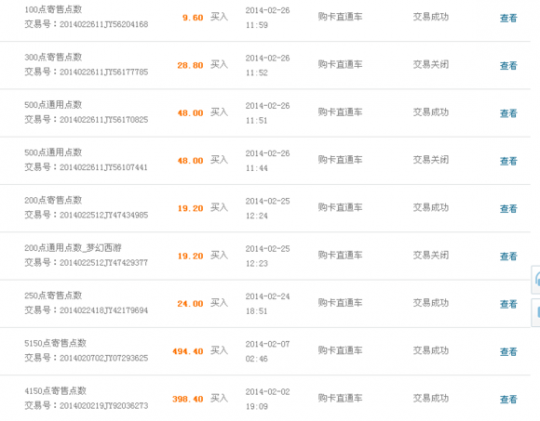The height and width of the screenshot is (421, 540).
Task: Select the 100点寄售点数 item title
Action: click(53, 9)
